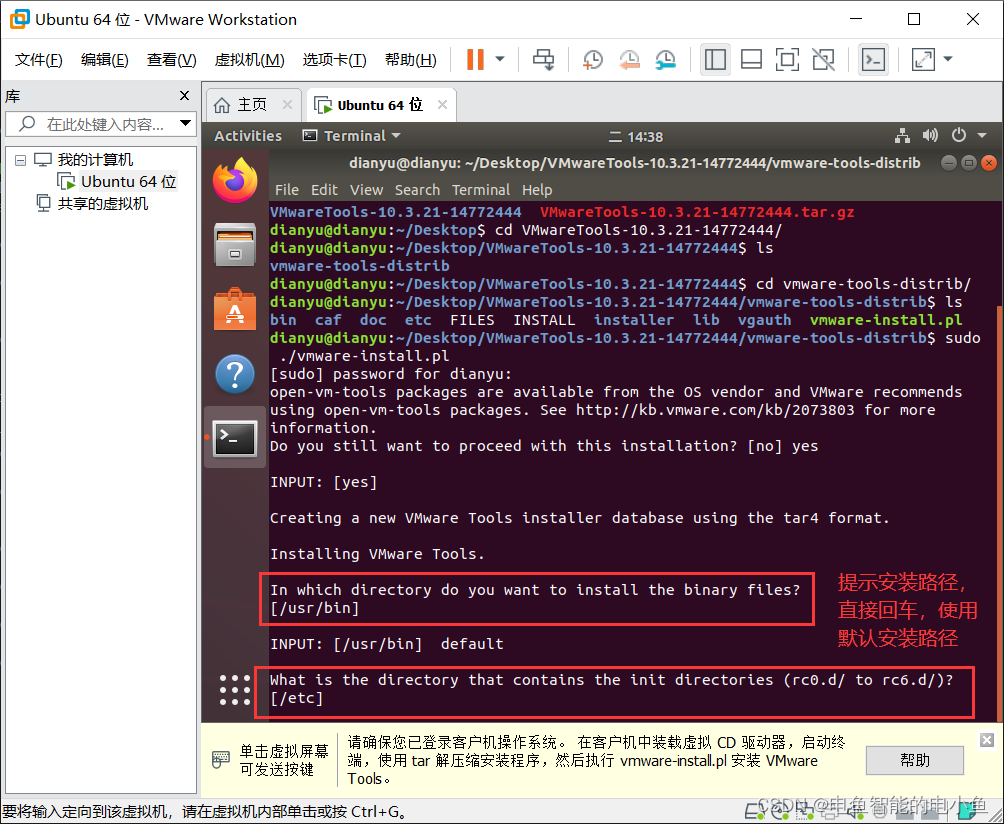Image resolution: width=1004 pixels, height=824 pixels.
Task: Close the yellow hint bar
Action: 987,740
